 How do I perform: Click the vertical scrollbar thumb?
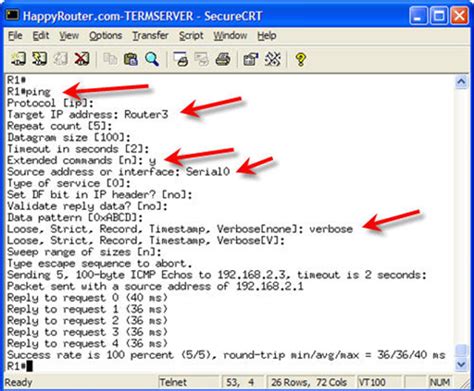tap(461, 351)
